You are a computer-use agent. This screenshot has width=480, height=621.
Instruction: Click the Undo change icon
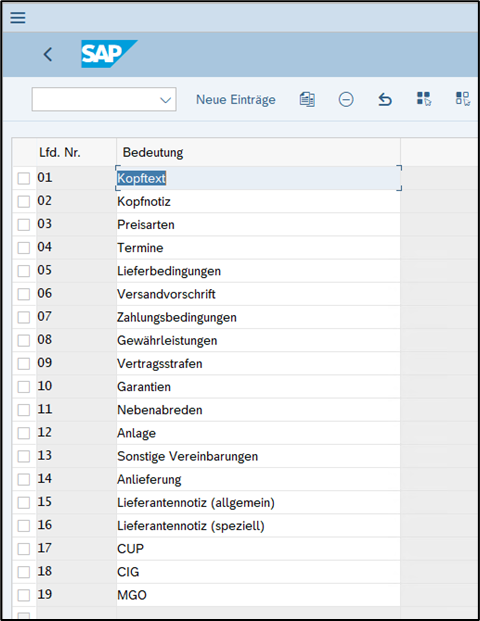385,99
